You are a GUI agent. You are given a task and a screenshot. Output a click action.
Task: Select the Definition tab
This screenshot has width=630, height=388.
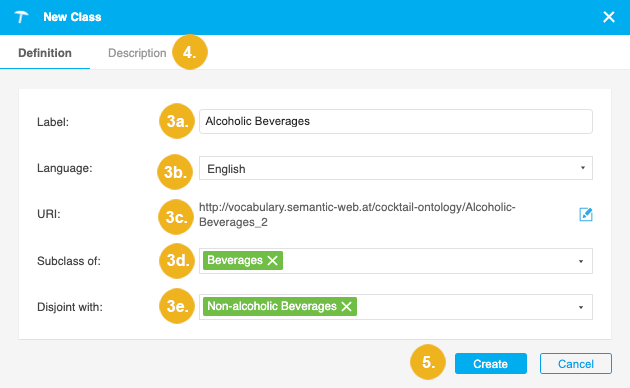45,53
